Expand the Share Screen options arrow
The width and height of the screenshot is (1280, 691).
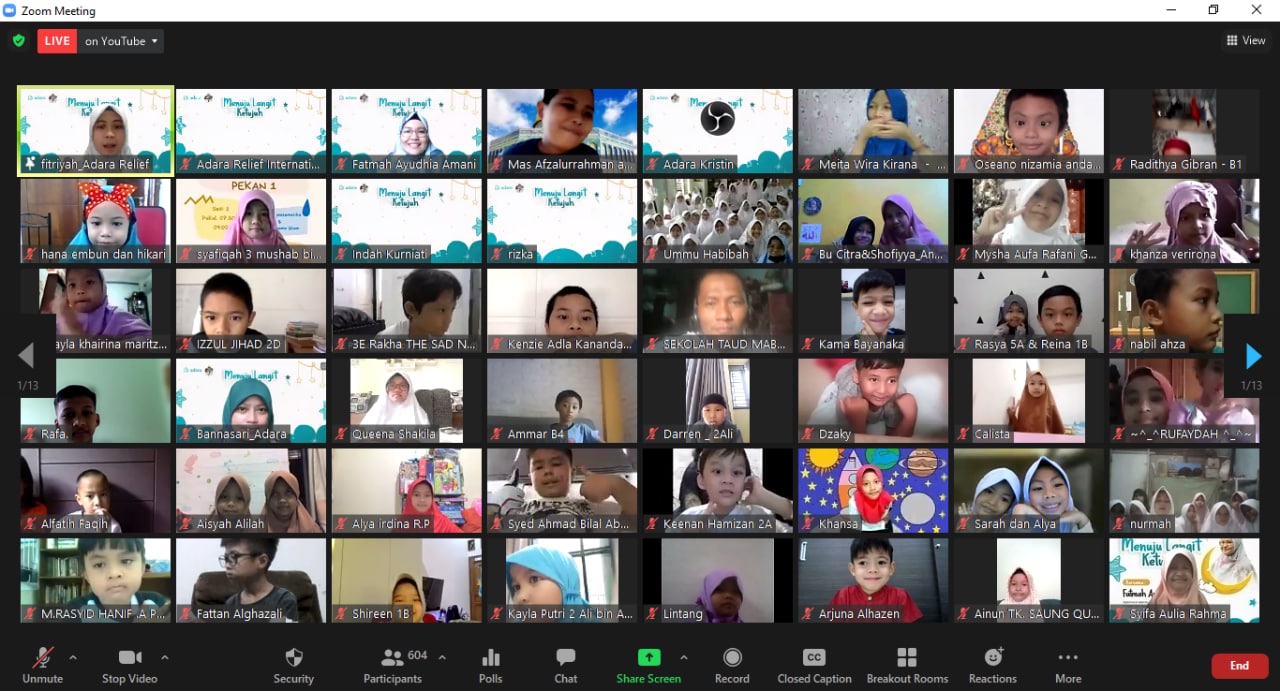[684, 657]
